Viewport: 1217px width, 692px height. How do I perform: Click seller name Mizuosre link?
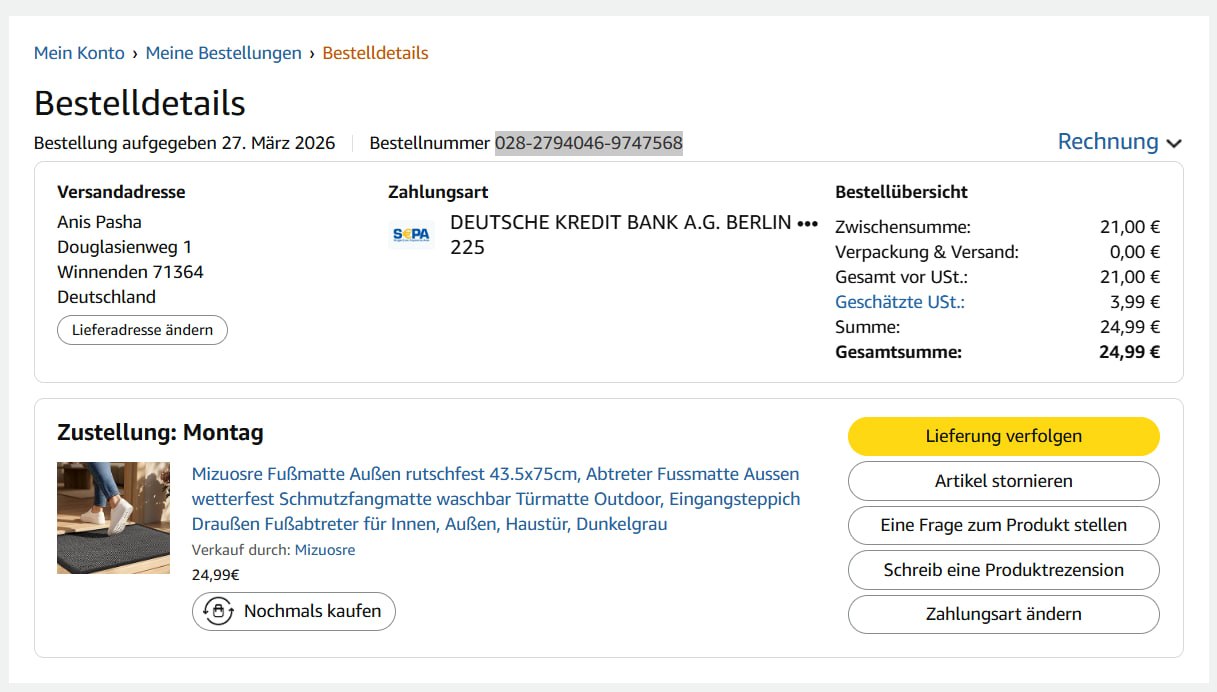pyautogui.click(x=324, y=550)
